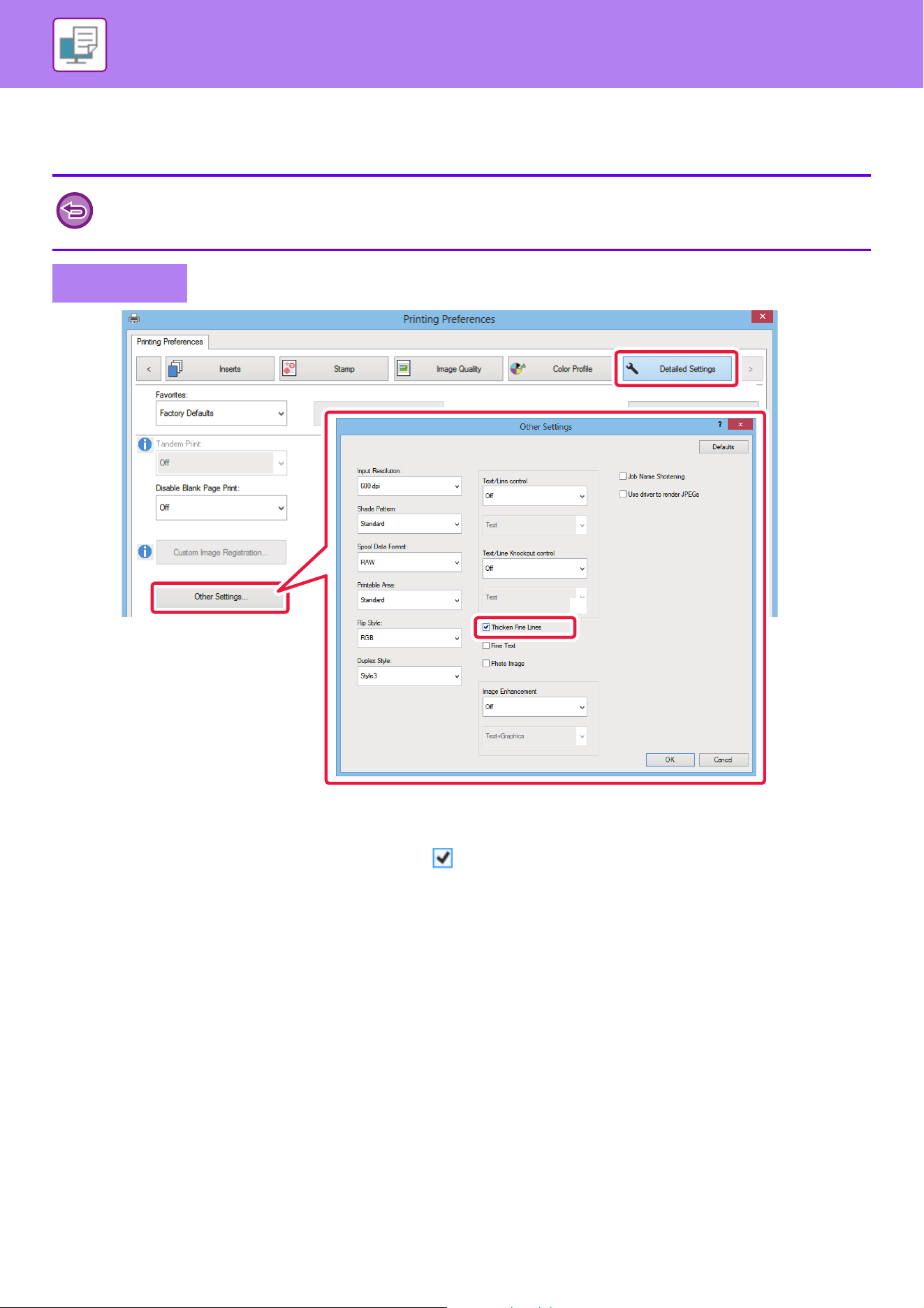924x1308 pixels.
Task: Open the Color Profile tab
Action: (560, 369)
